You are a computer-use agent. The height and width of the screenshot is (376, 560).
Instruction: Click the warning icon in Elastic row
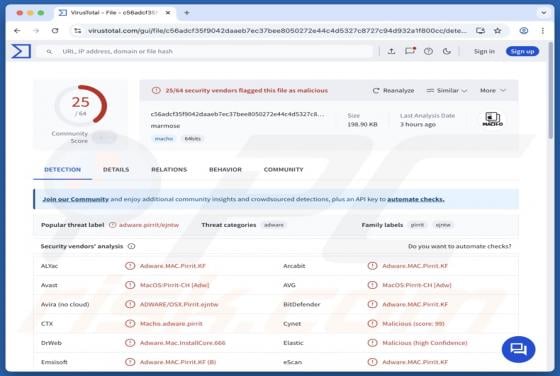(x=372, y=343)
